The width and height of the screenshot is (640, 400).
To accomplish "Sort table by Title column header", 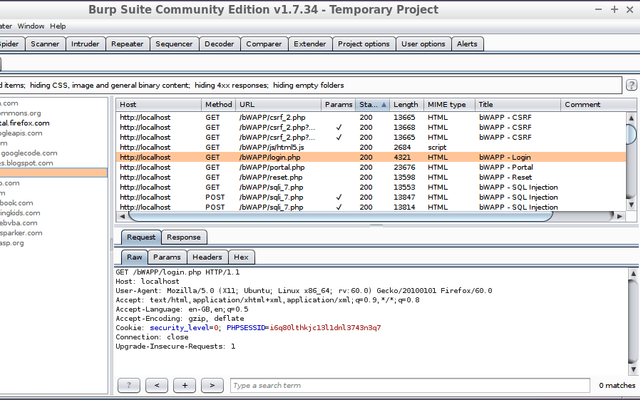I will (518, 104).
